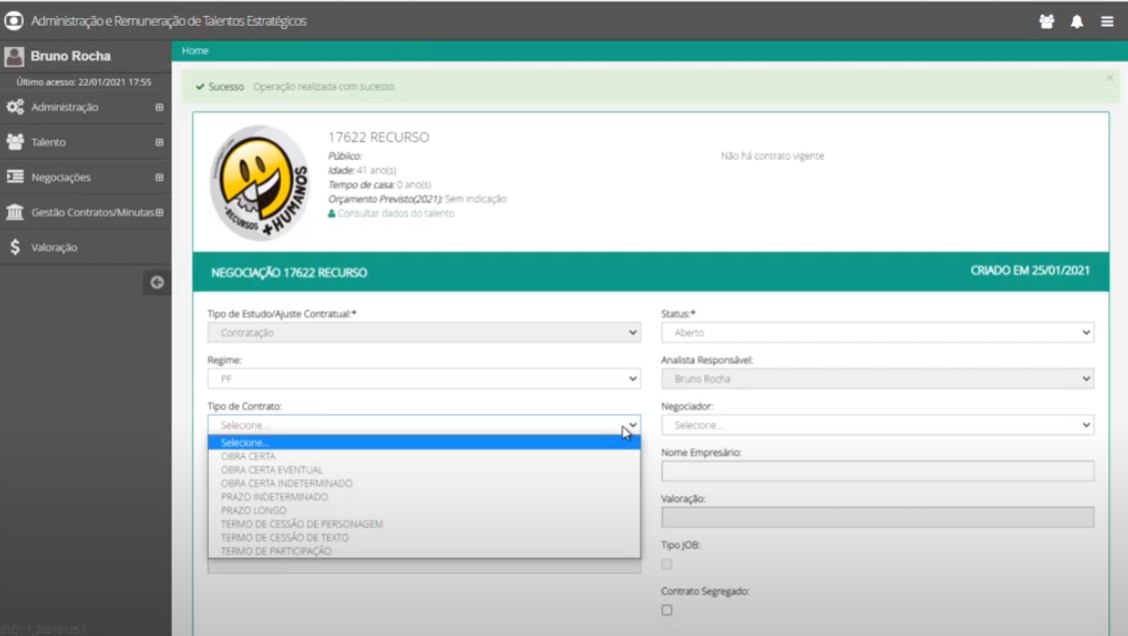Open the hamburger menu in header
Viewport: 1128px width, 636px height.
[x=1107, y=22]
